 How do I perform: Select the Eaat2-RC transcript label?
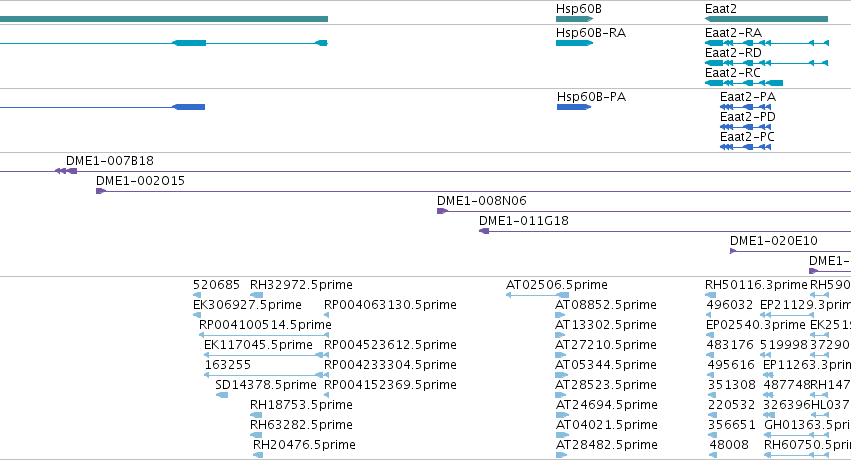[733, 73]
